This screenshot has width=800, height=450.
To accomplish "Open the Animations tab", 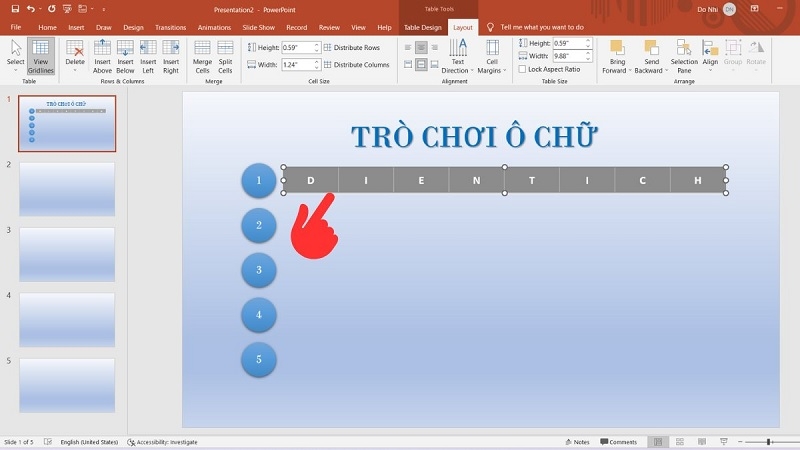I will 214,27.
